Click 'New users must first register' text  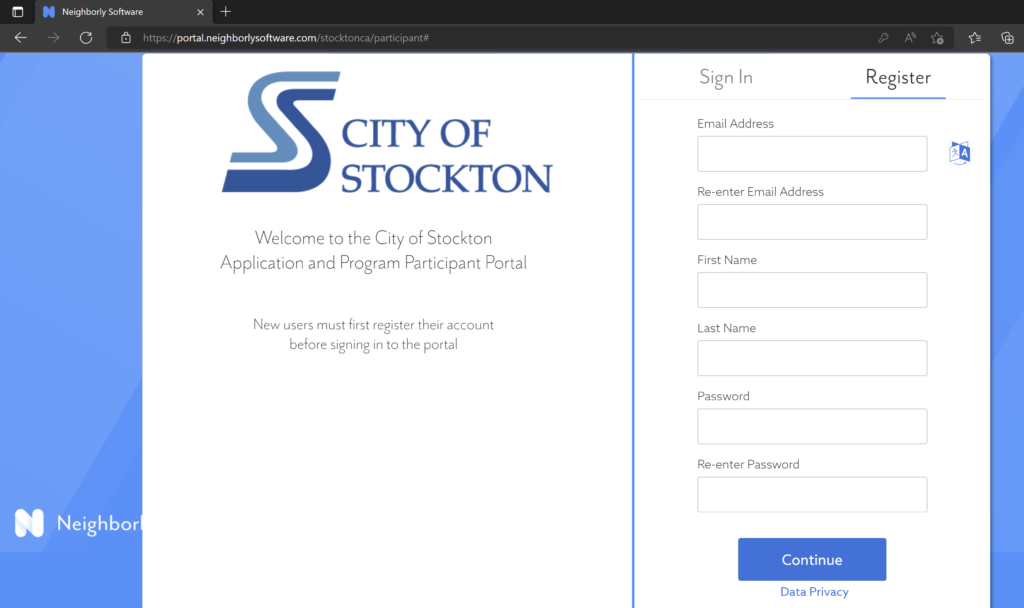tap(373, 334)
